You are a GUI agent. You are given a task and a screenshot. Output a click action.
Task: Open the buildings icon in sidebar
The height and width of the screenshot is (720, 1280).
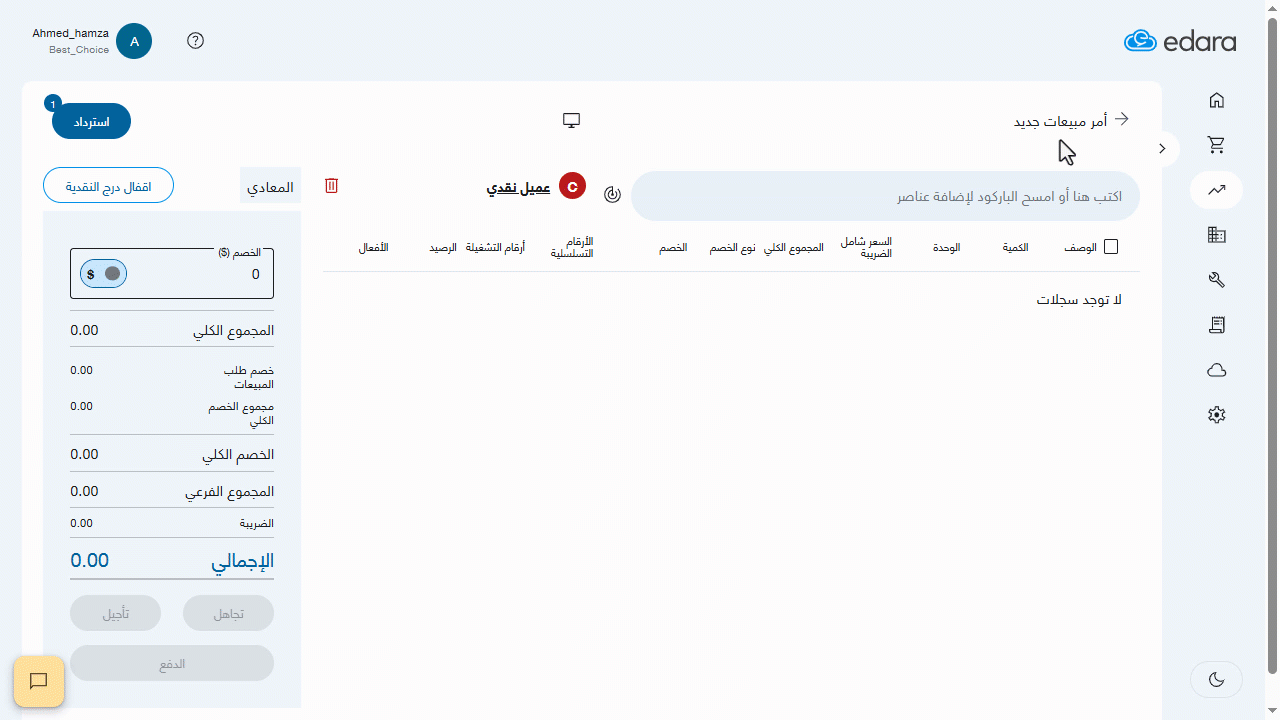coord(1216,235)
